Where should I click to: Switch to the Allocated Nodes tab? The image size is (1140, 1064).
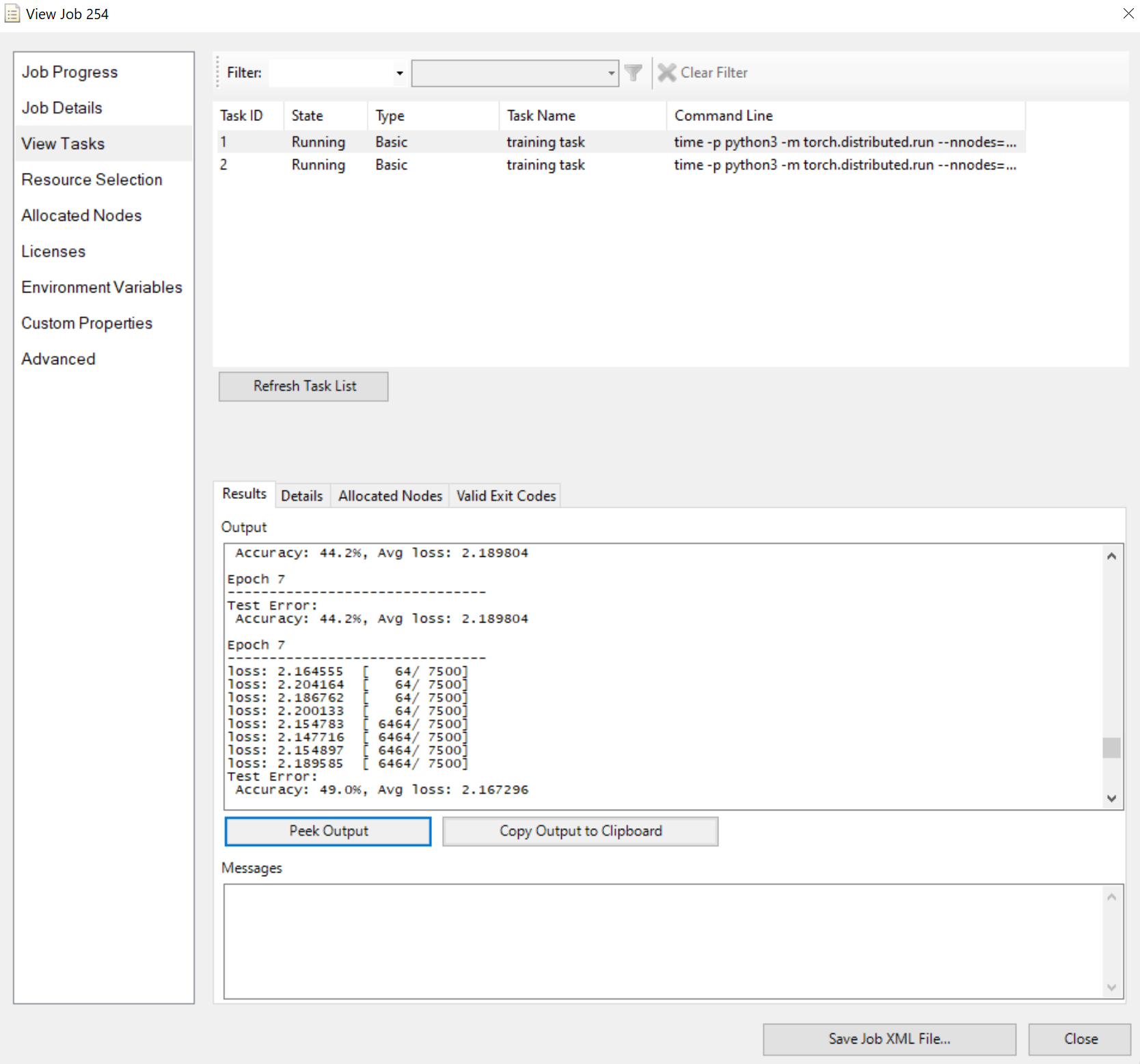point(390,495)
